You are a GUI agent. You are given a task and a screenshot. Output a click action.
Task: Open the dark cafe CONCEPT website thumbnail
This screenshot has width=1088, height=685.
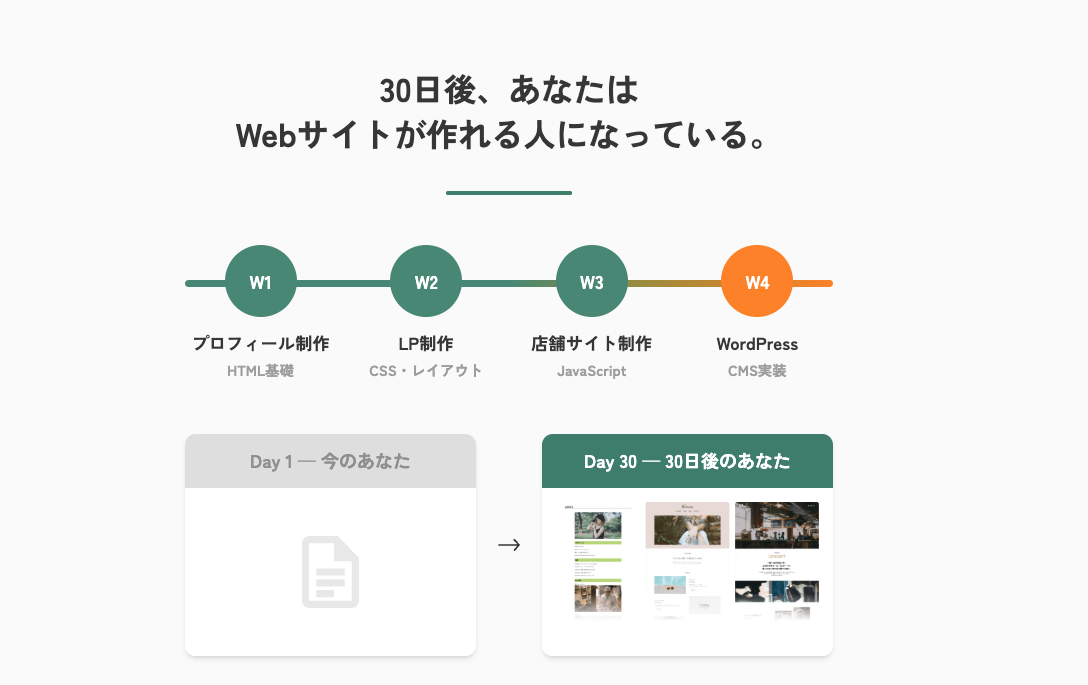point(777,560)
